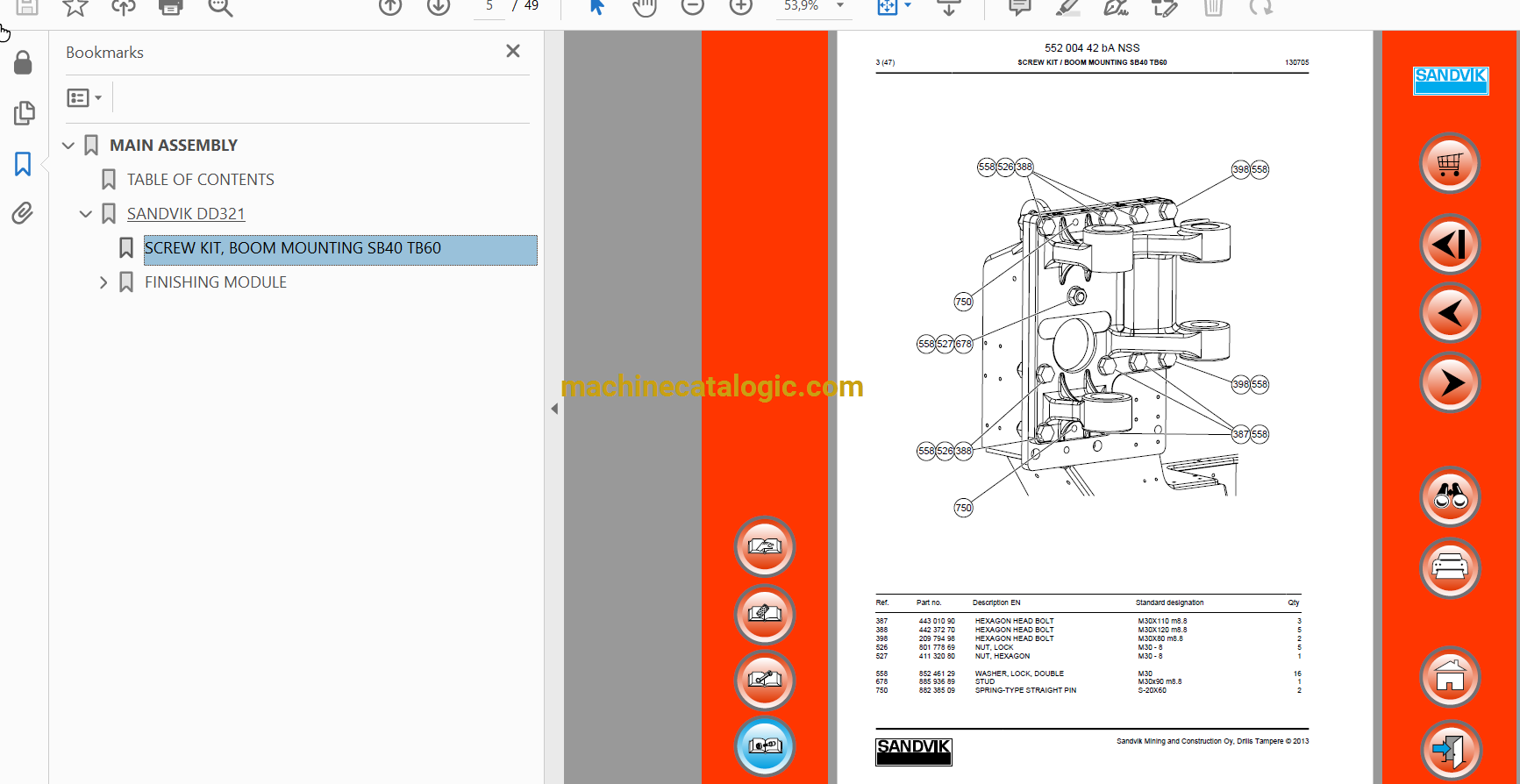This screenshot has height=784, width=1520.
Task: Collapse the MAIN ASSEMBLY bookmark
Action: click(68, 146)
